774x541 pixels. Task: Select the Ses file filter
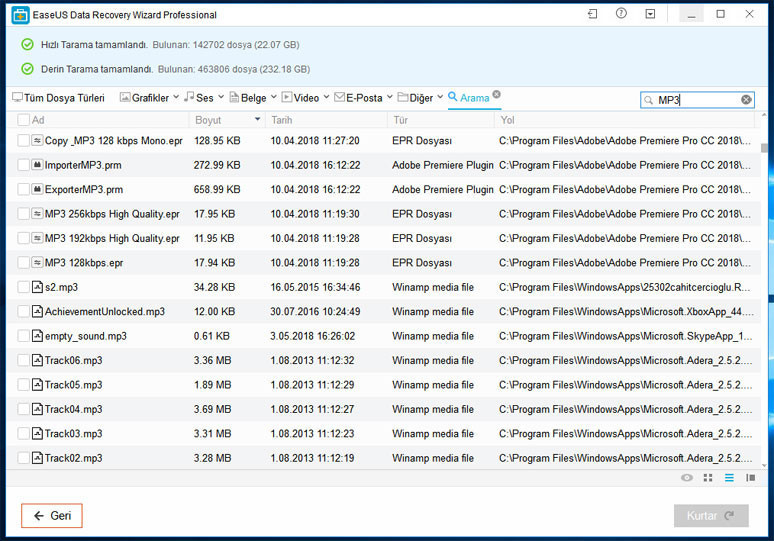[199, 98]
